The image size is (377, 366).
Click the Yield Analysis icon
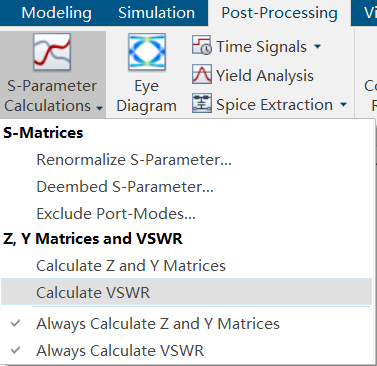(202, 74)
